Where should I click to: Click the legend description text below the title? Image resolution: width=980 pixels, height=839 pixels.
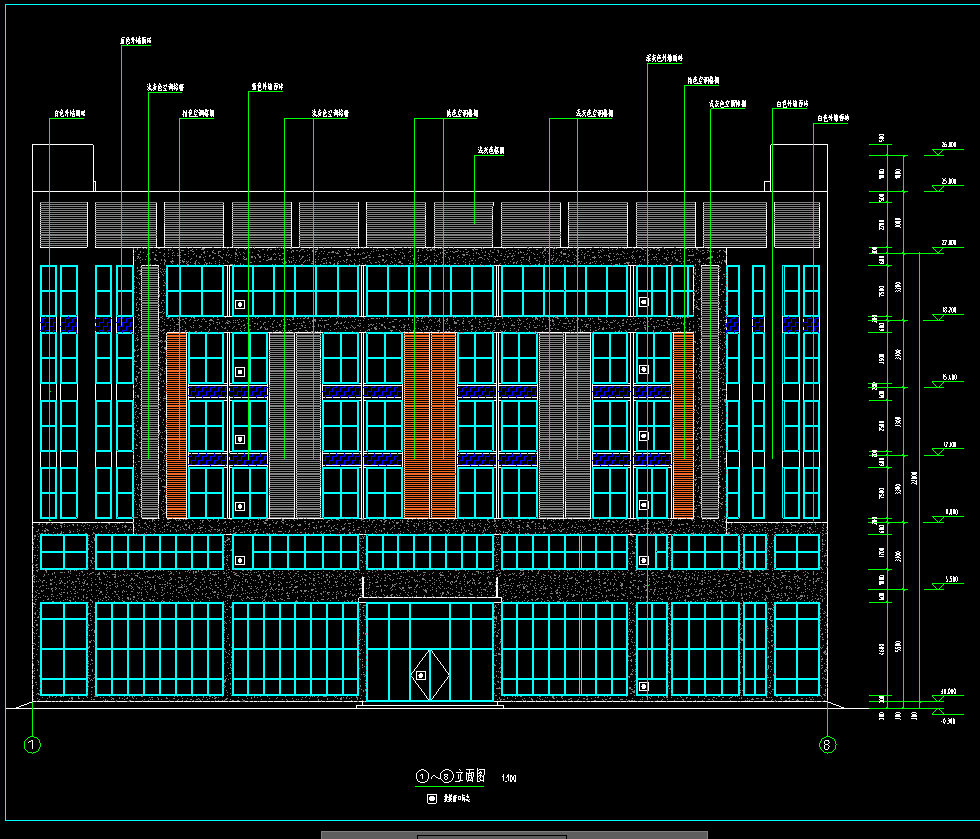pyautogui.click(x=457, y=799)
